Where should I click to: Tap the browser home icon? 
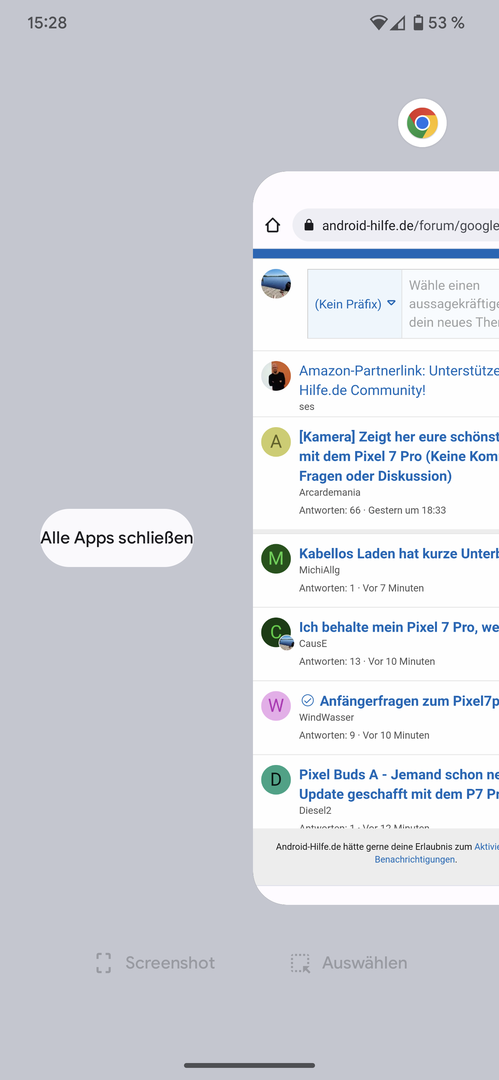(273, 225)
